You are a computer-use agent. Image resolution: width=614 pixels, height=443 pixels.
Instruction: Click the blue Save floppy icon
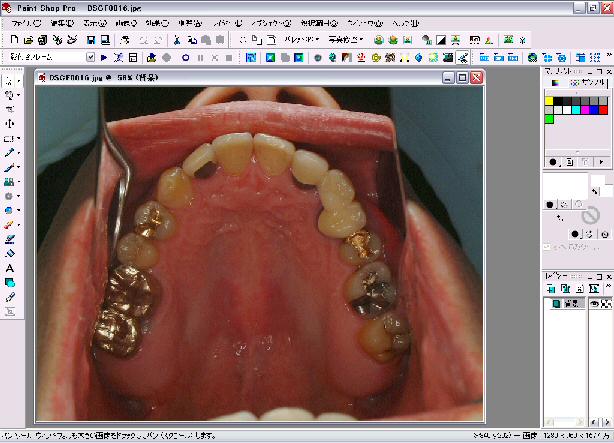pos(91,40)
